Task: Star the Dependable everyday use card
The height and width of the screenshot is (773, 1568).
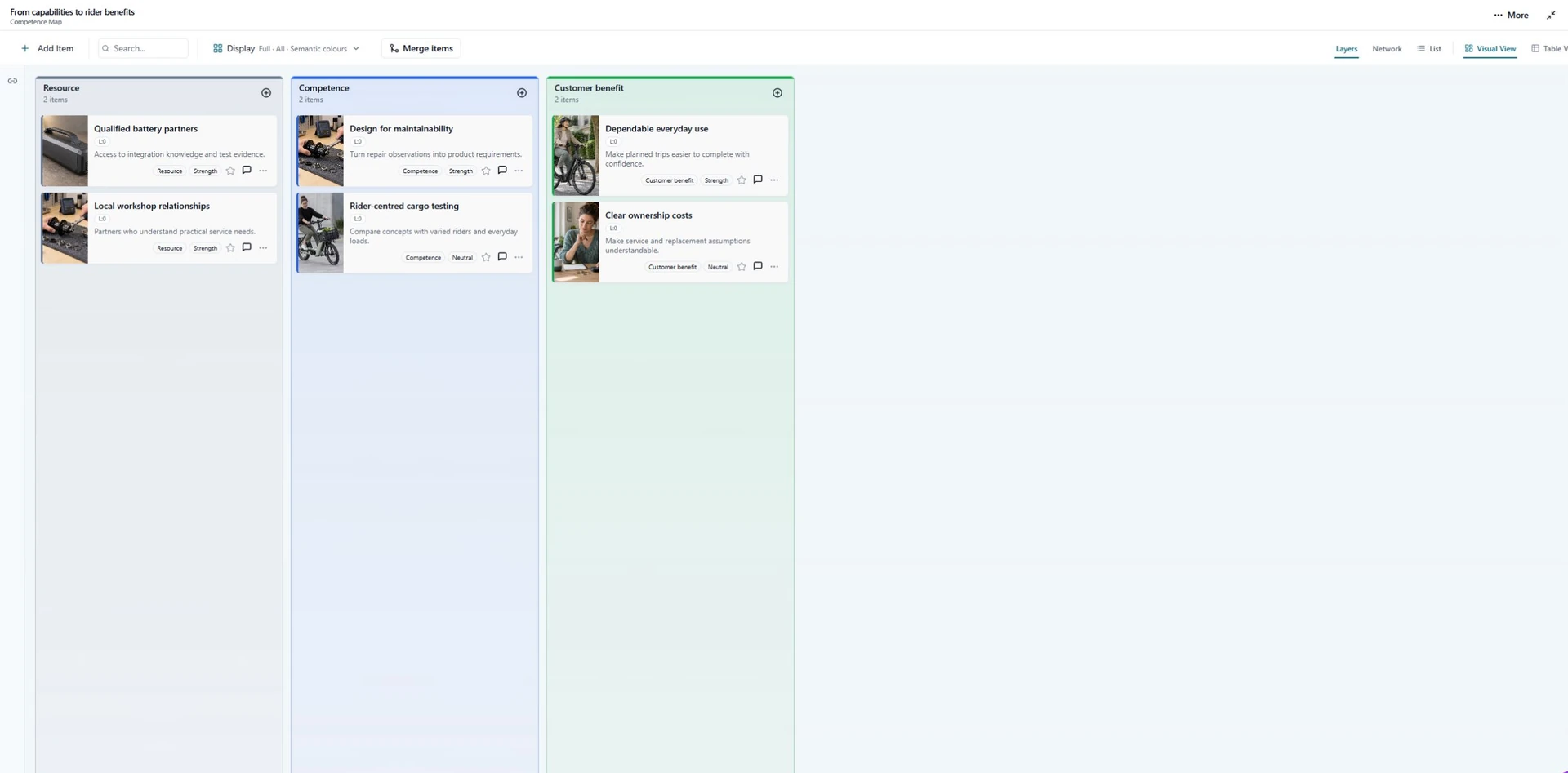Action: pyautogui.click(x=742, y=180)
